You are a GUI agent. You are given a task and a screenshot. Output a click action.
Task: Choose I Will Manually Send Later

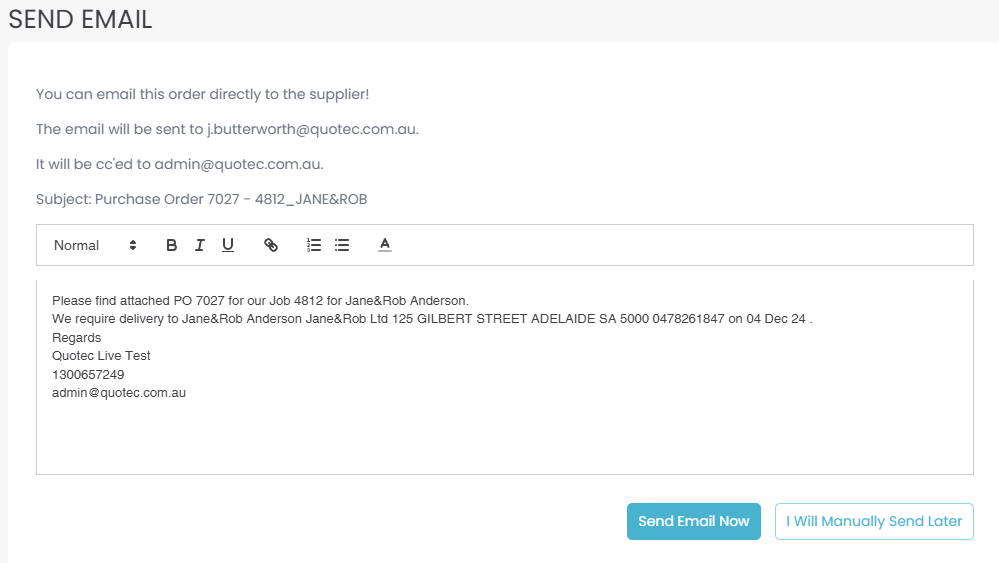point(874,521)
